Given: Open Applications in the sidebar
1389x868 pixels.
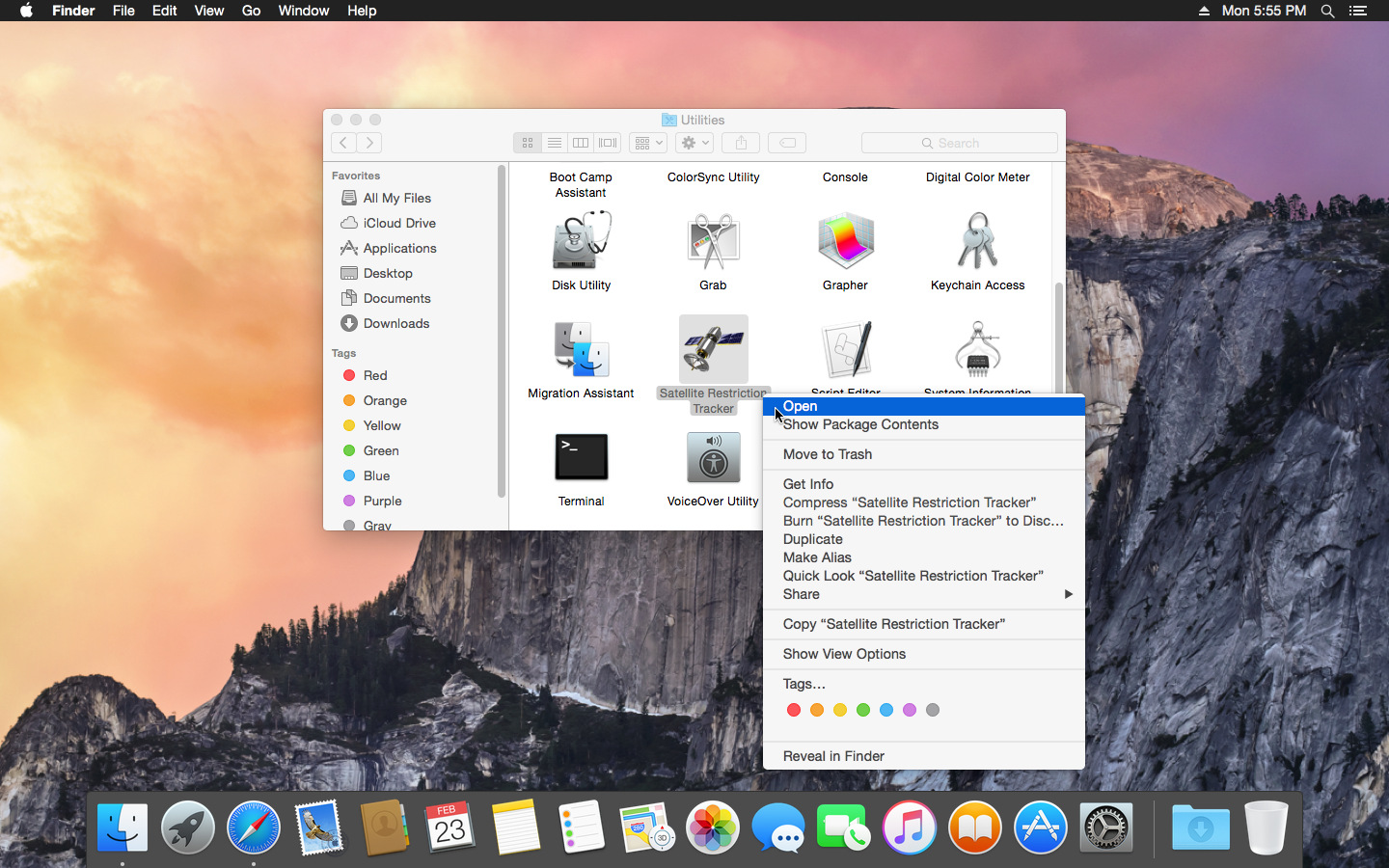Looking at the screenshot, I should click(x=399, y=248).
